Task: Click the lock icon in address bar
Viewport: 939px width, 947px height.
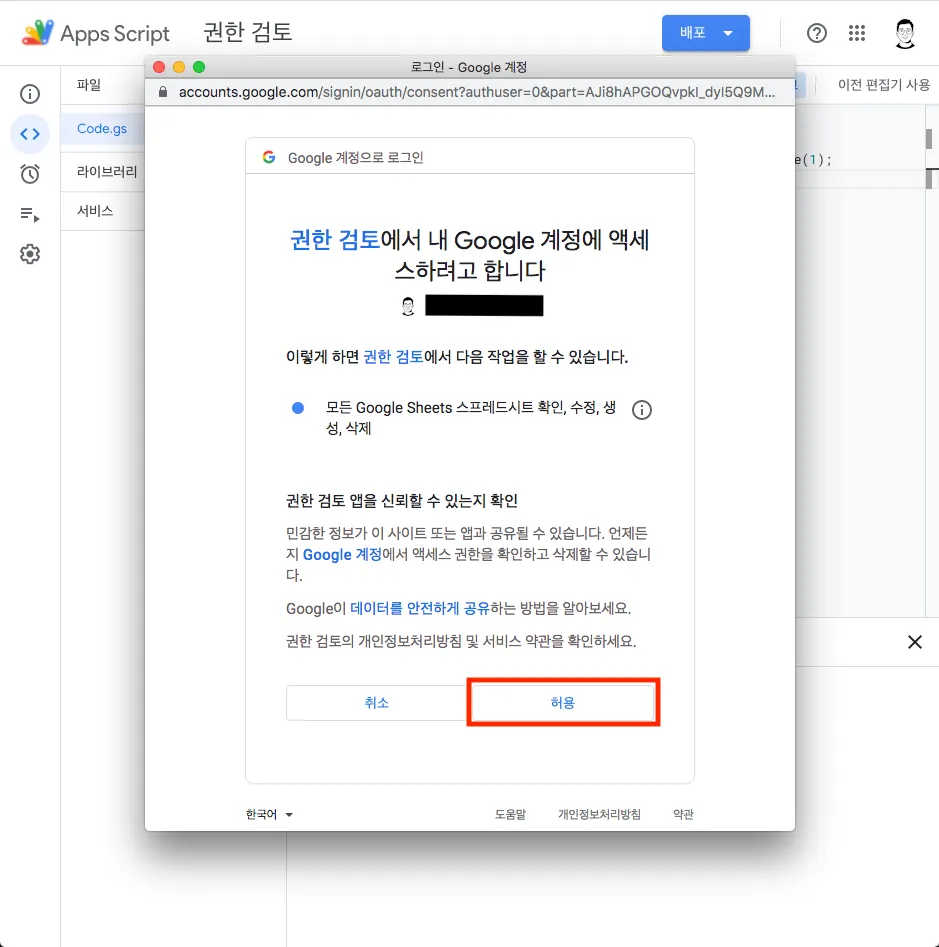Action: tap(162, 92)
